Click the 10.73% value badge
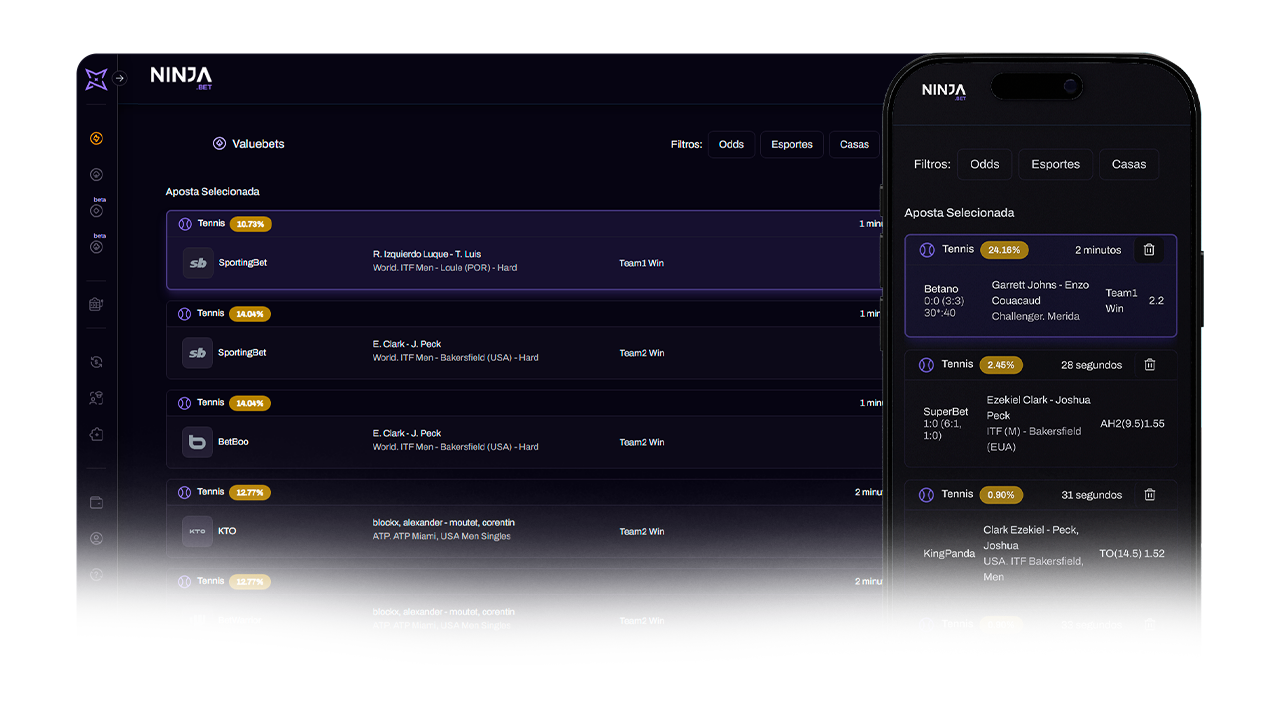This screenshot has width=1280, height=703. (250, 224)
